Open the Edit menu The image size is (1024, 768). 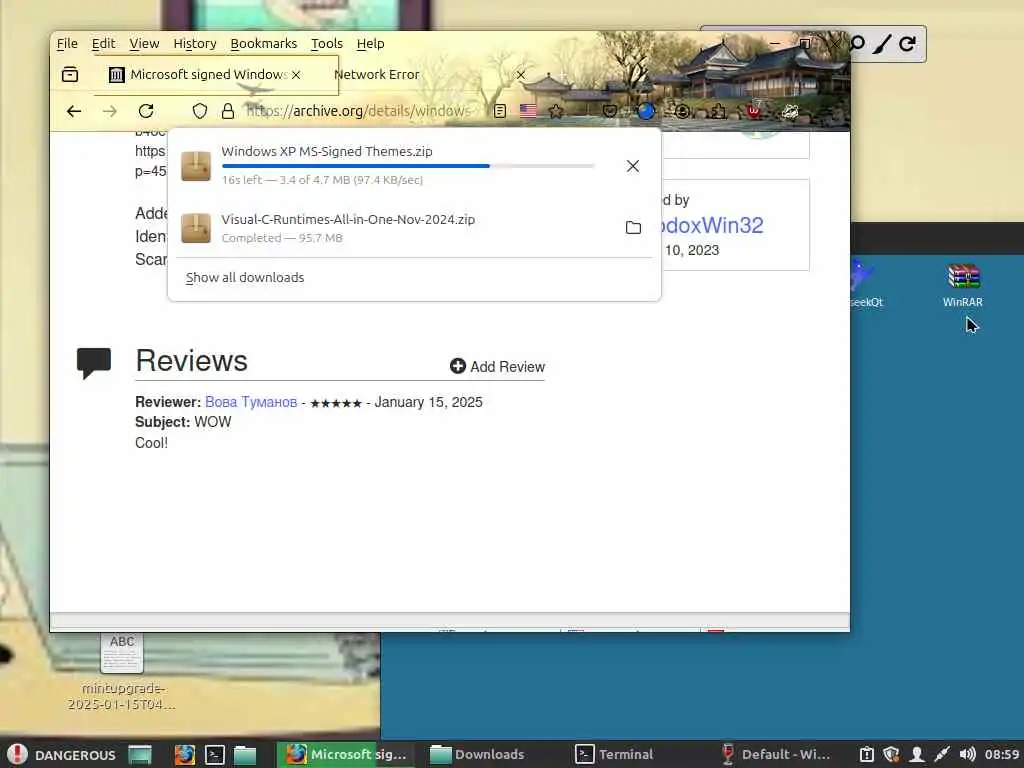103,44
